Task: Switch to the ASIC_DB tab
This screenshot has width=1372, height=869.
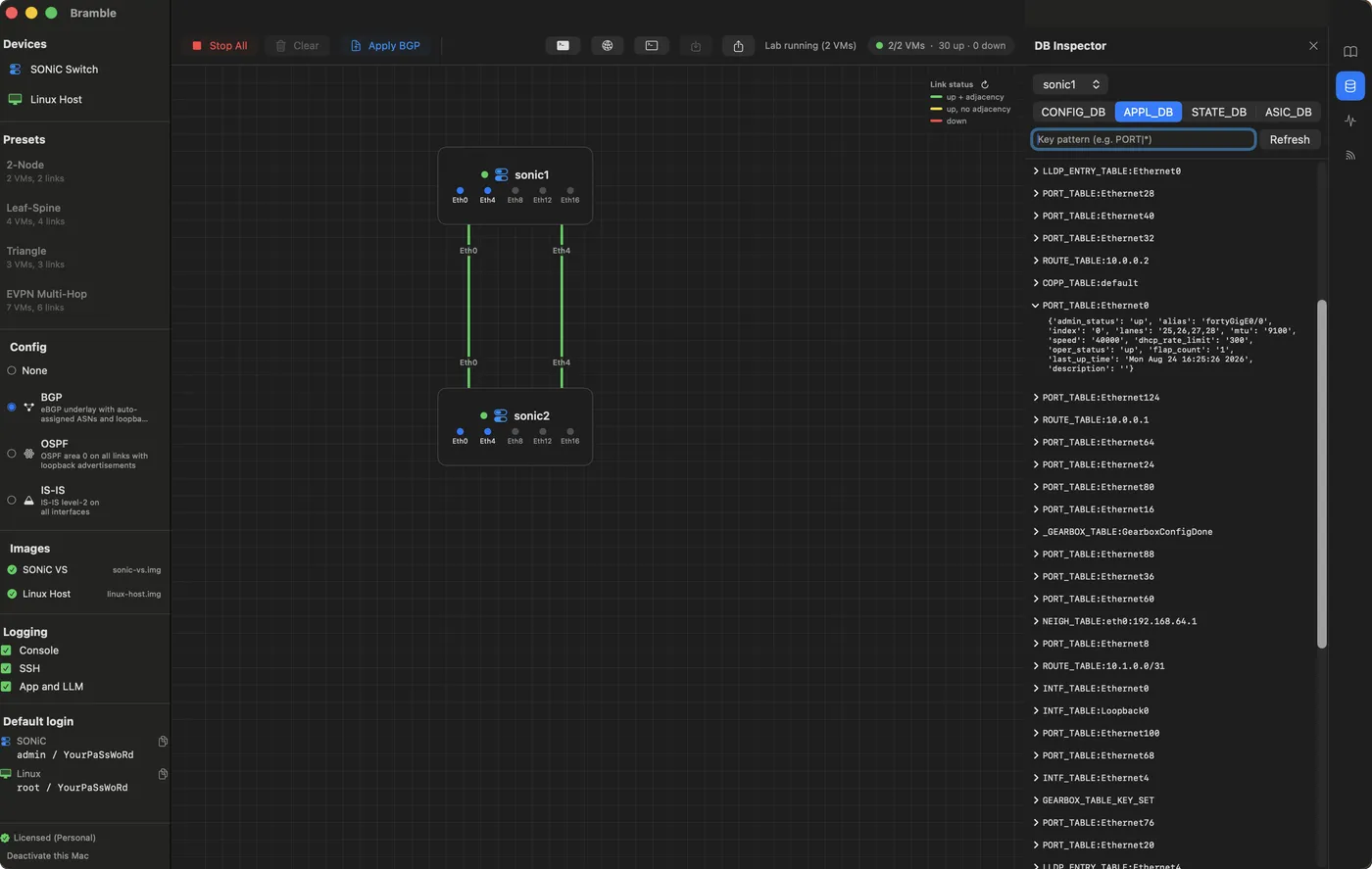Action: pyautogui.click(x=1288, y=112)
